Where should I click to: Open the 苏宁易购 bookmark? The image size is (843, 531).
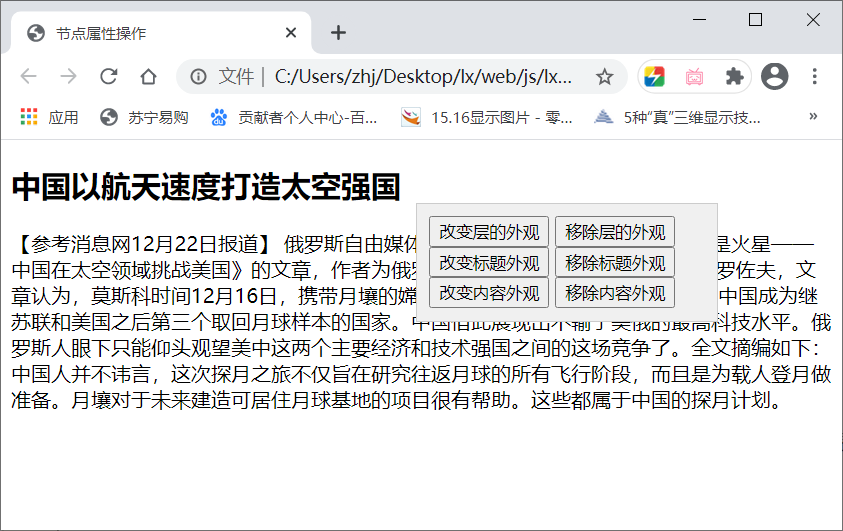[x=144, y=117]
